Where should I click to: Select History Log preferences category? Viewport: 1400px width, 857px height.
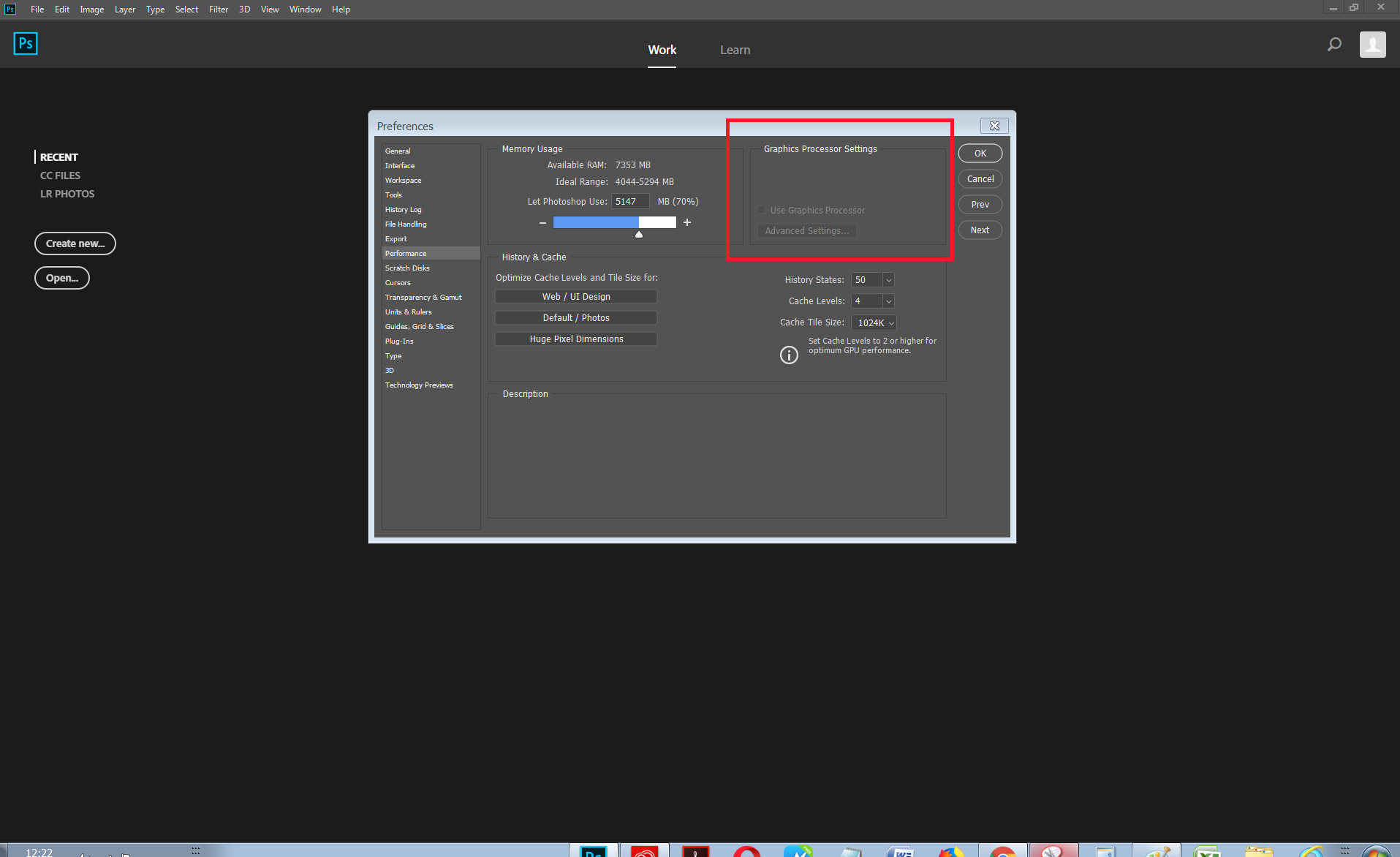tap(431, 210)
